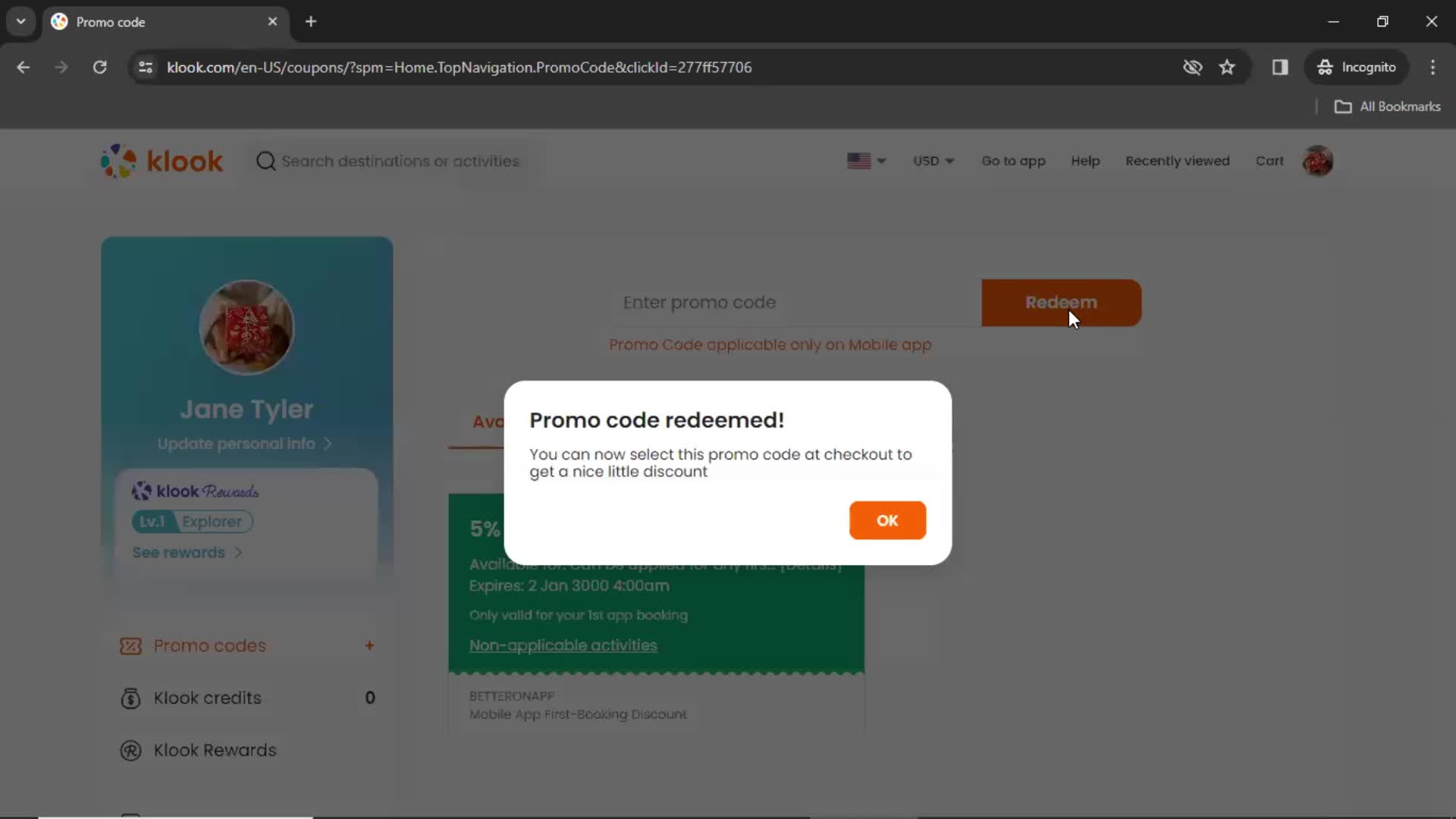
Task: Click the site information icon in the address bar
Action: point(146,67)
